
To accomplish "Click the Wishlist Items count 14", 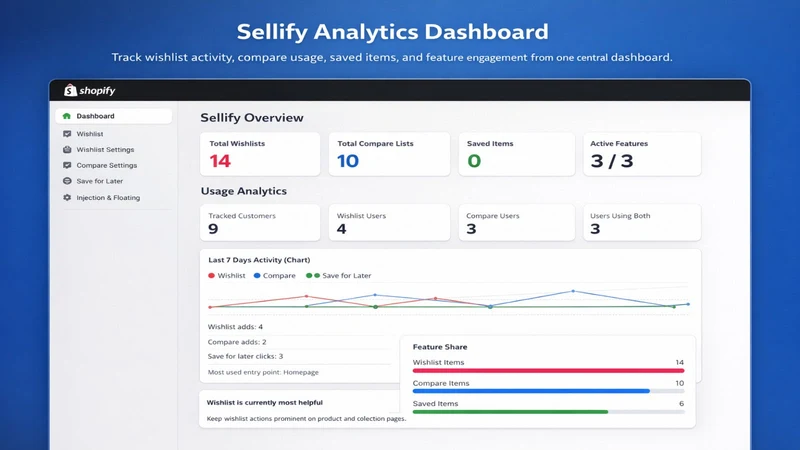I will [x=680, y=362].
